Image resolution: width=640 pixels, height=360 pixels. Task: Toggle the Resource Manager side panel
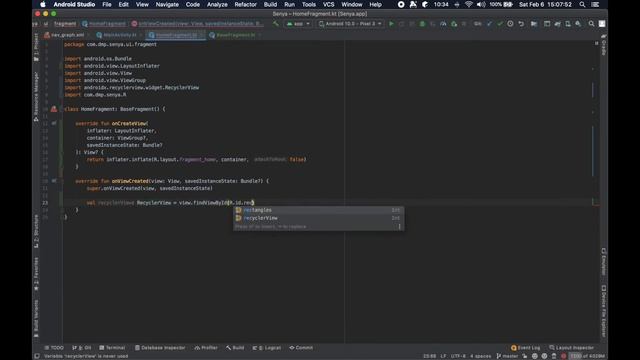click(x=36, y=96)
